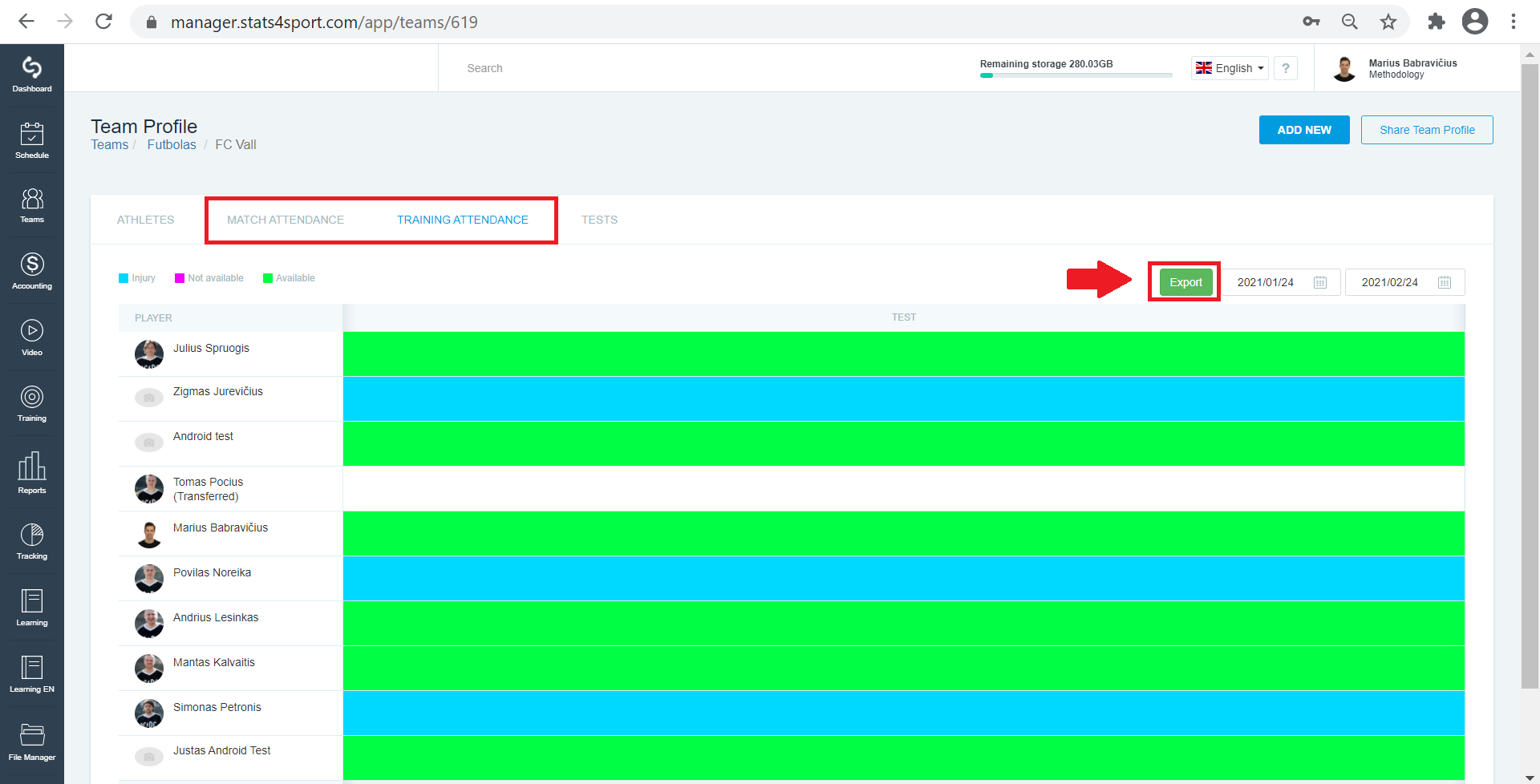Image resolution: width=1540 pixels, height=784 pixels.
Task: Switch to the Match Attendance tab
Action: [x=286, y=220]
